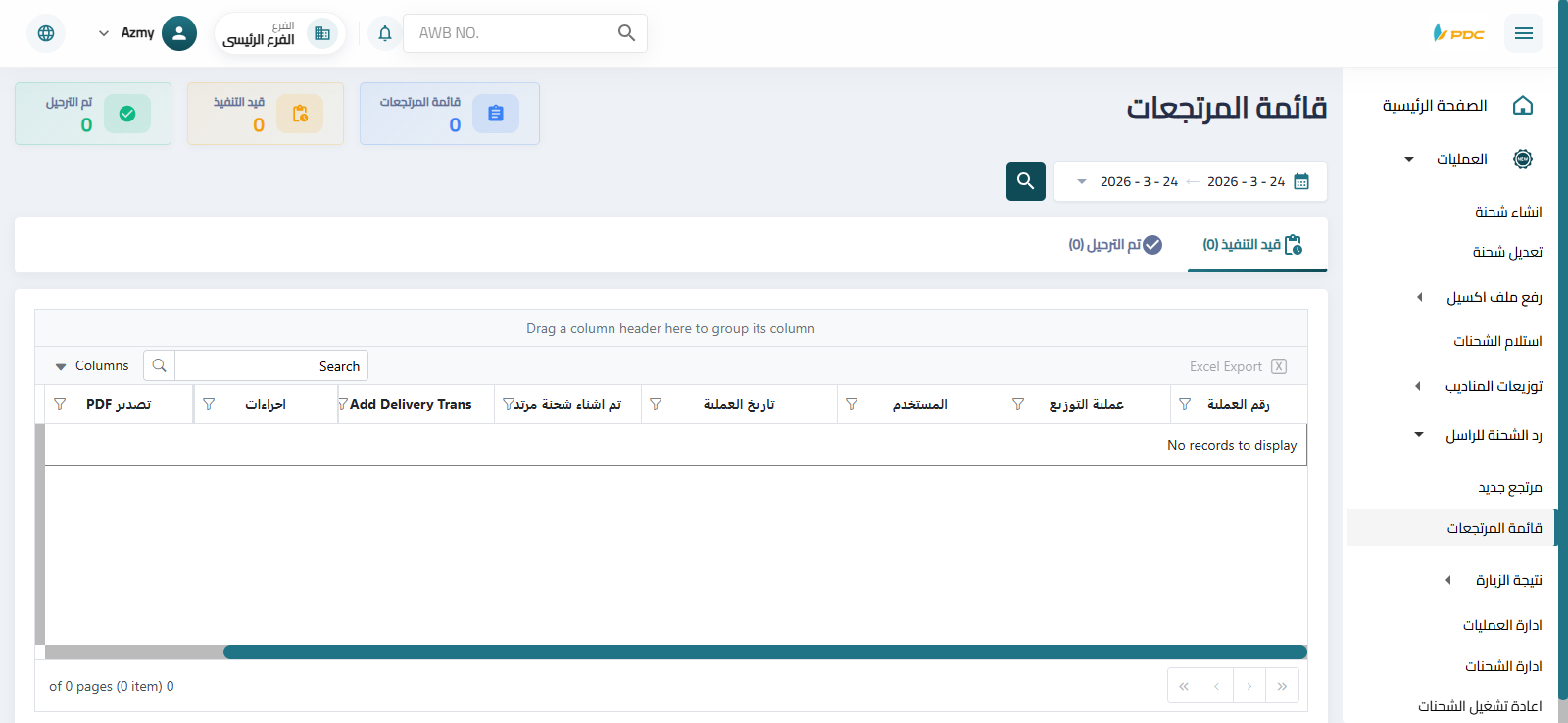Image resolution: width=1568 pixels, height=723 pixels.
Task: Click filter icon on رقم العملية column
Action: click(x=1185, y=404)
